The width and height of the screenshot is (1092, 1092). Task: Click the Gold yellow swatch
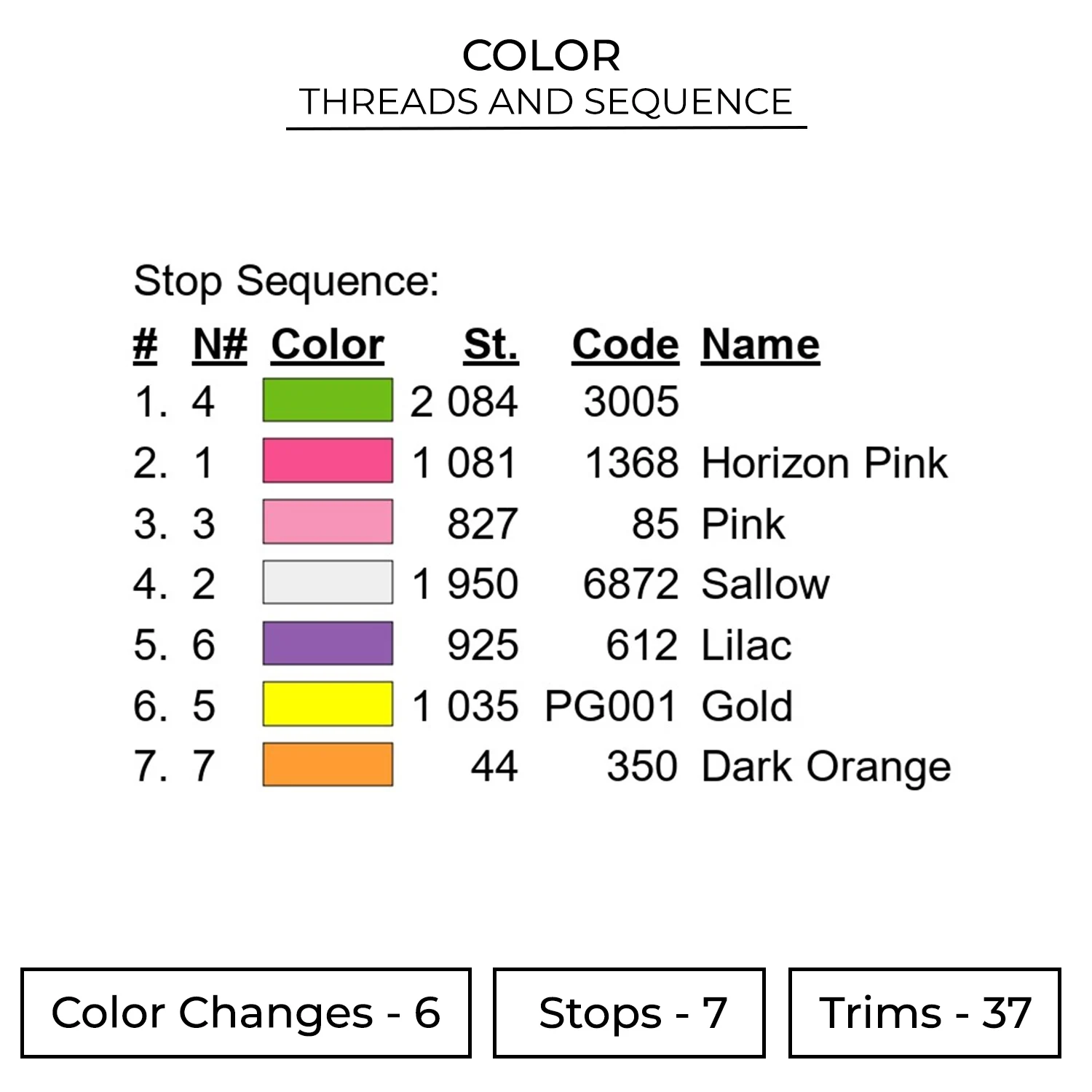[328, 704]
